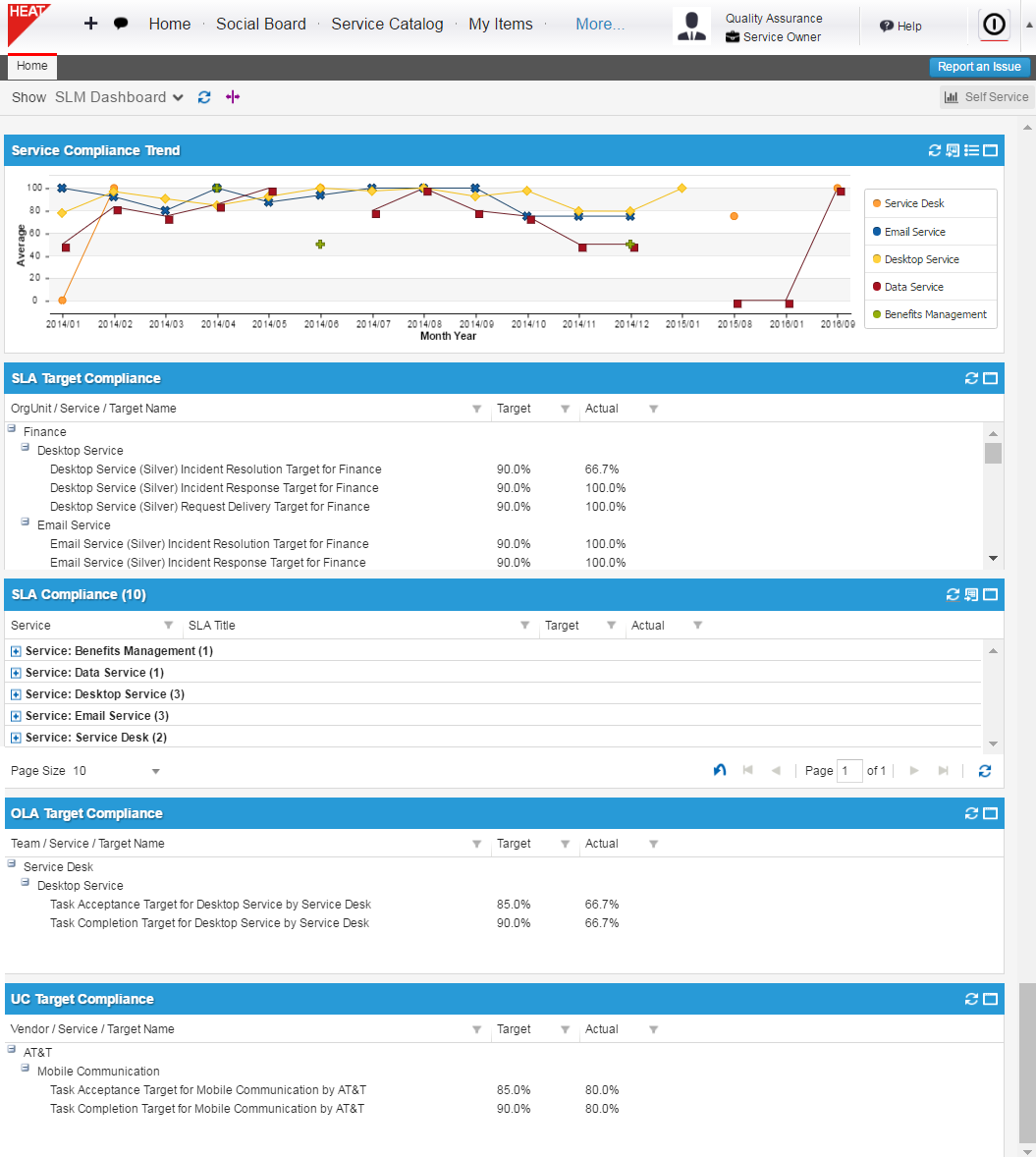Click the power logout icon
Viewport: 1036px width, 1157px height.
point(994,25)
